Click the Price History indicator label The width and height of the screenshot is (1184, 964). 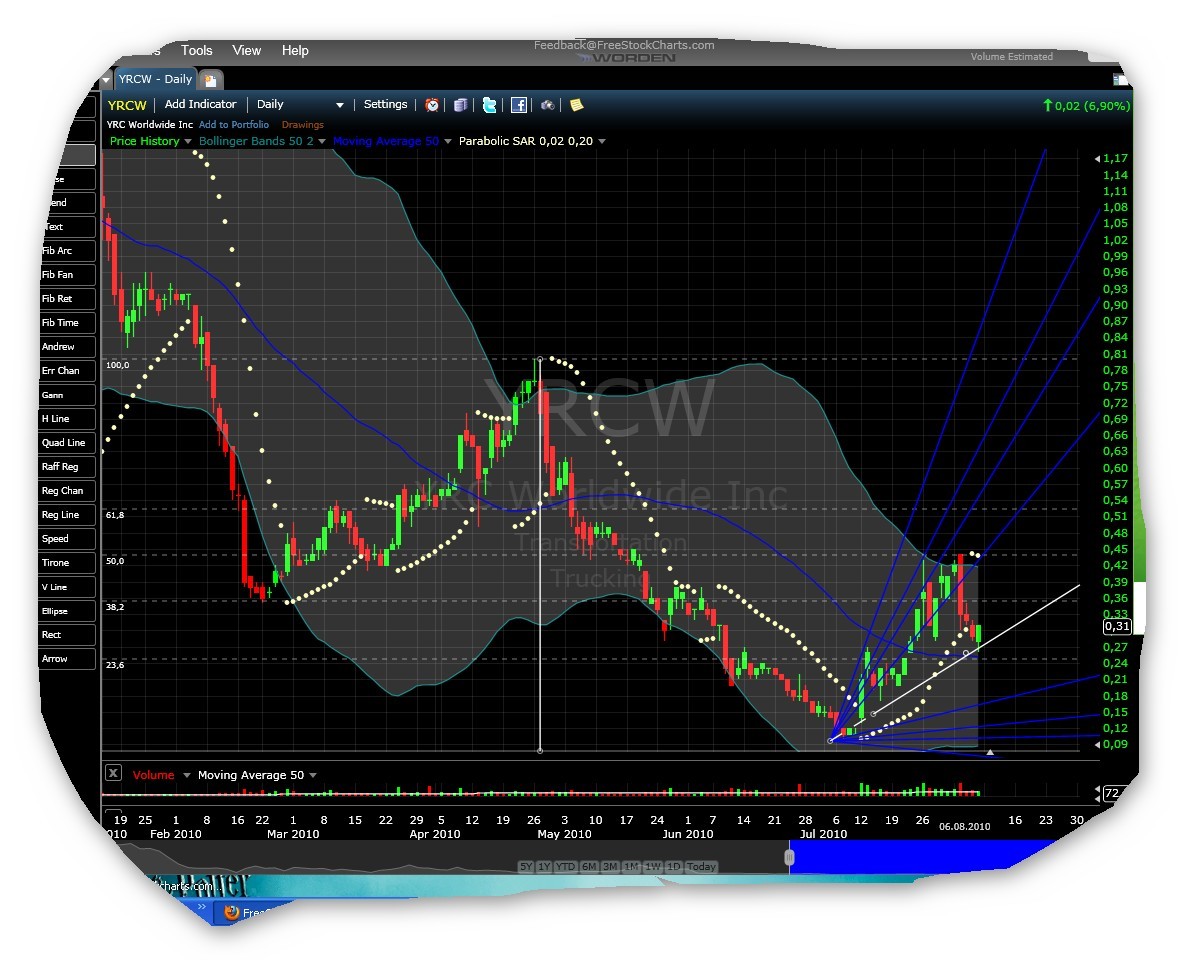(x=144, y=141)
